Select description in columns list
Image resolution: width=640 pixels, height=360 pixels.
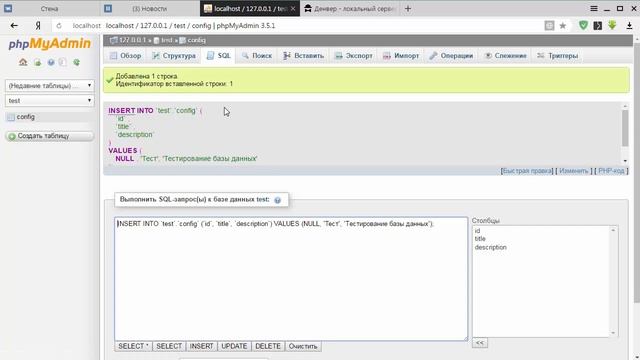coord(491,247)
